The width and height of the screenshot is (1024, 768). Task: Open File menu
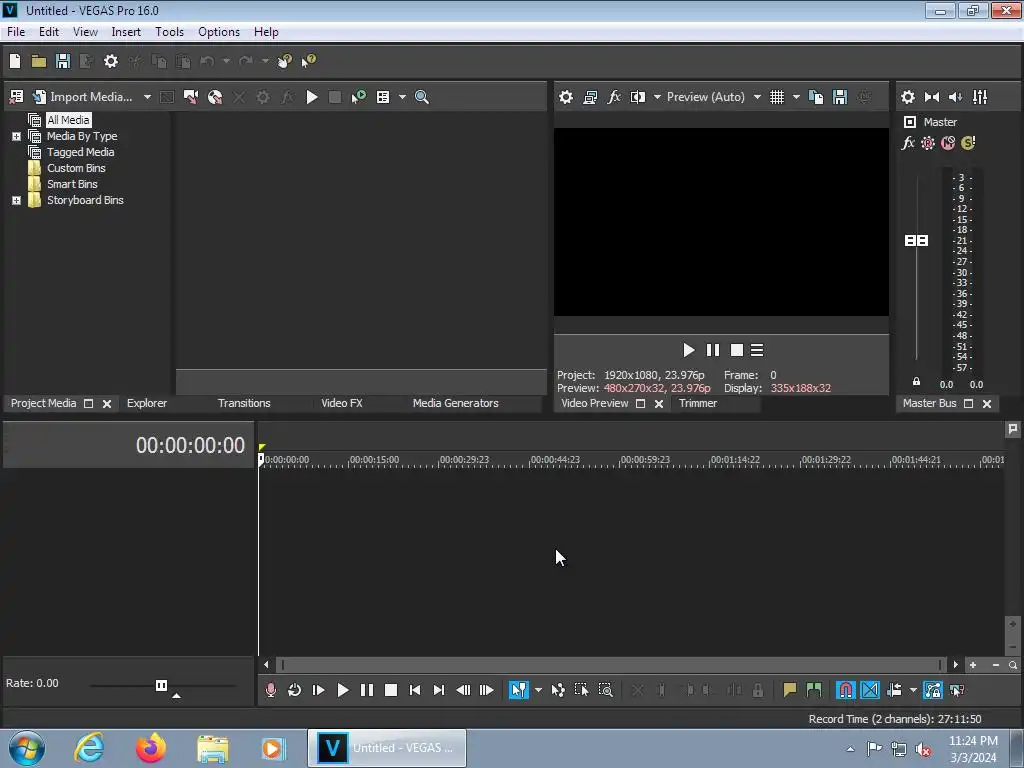coord(16,32)
